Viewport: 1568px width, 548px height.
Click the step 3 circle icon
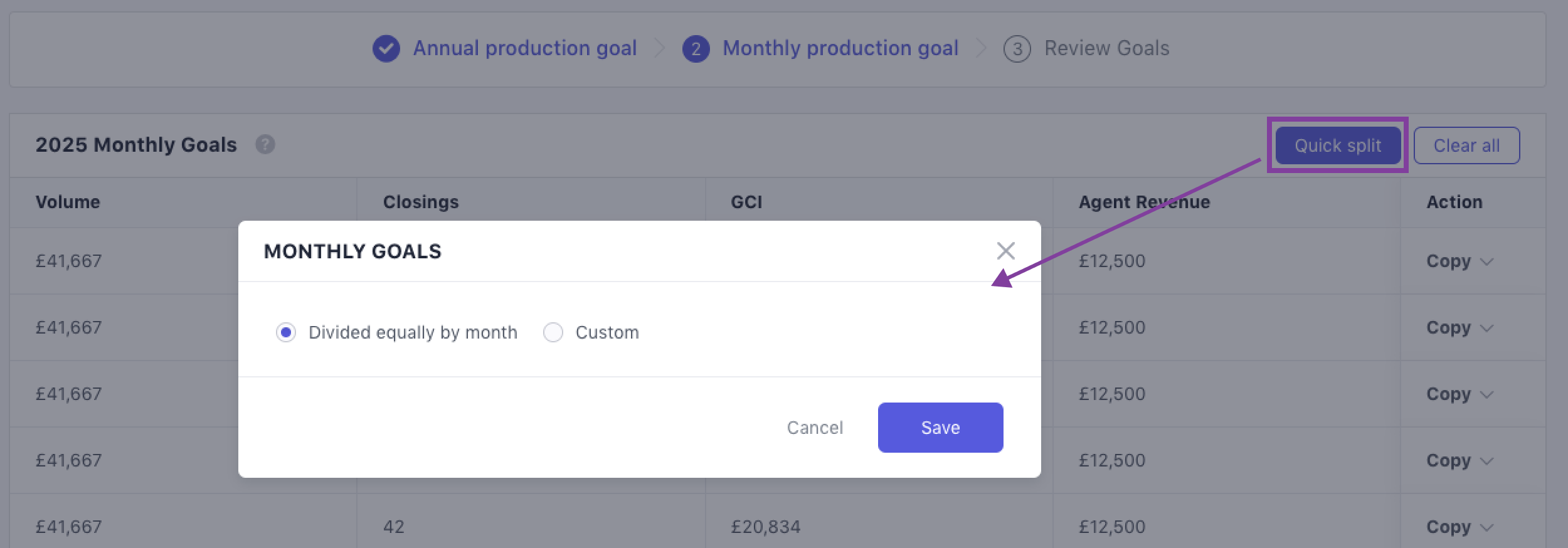(1017, 49)
